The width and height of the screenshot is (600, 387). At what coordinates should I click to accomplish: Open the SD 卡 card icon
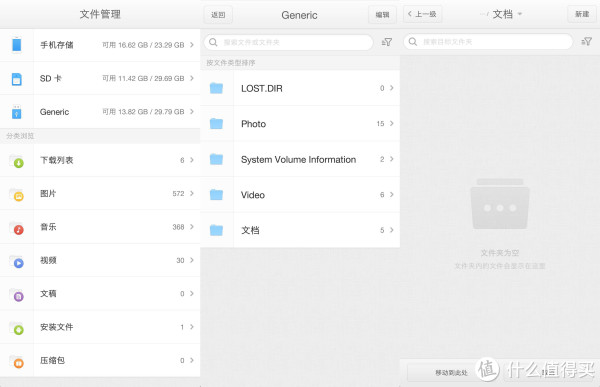tap(16, 79)
